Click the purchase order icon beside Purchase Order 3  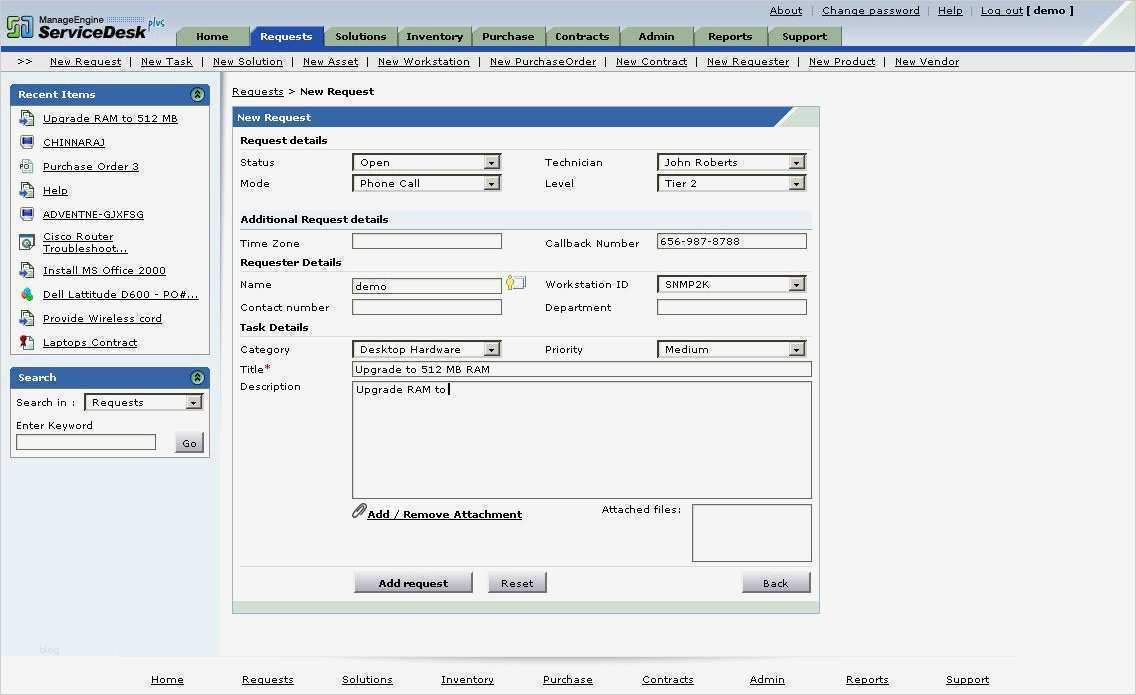tap(27, 166)
